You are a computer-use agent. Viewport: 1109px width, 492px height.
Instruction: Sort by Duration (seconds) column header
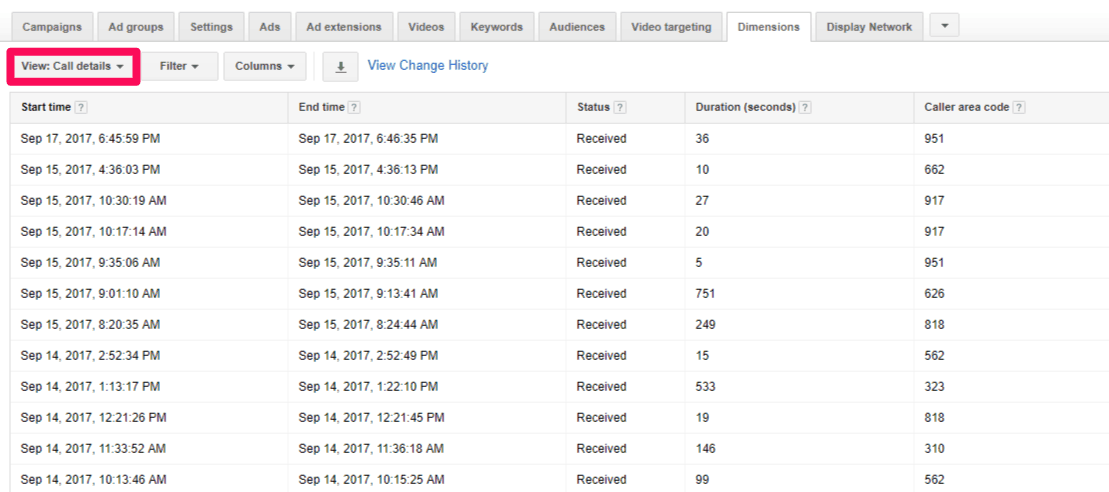[746, 108]
